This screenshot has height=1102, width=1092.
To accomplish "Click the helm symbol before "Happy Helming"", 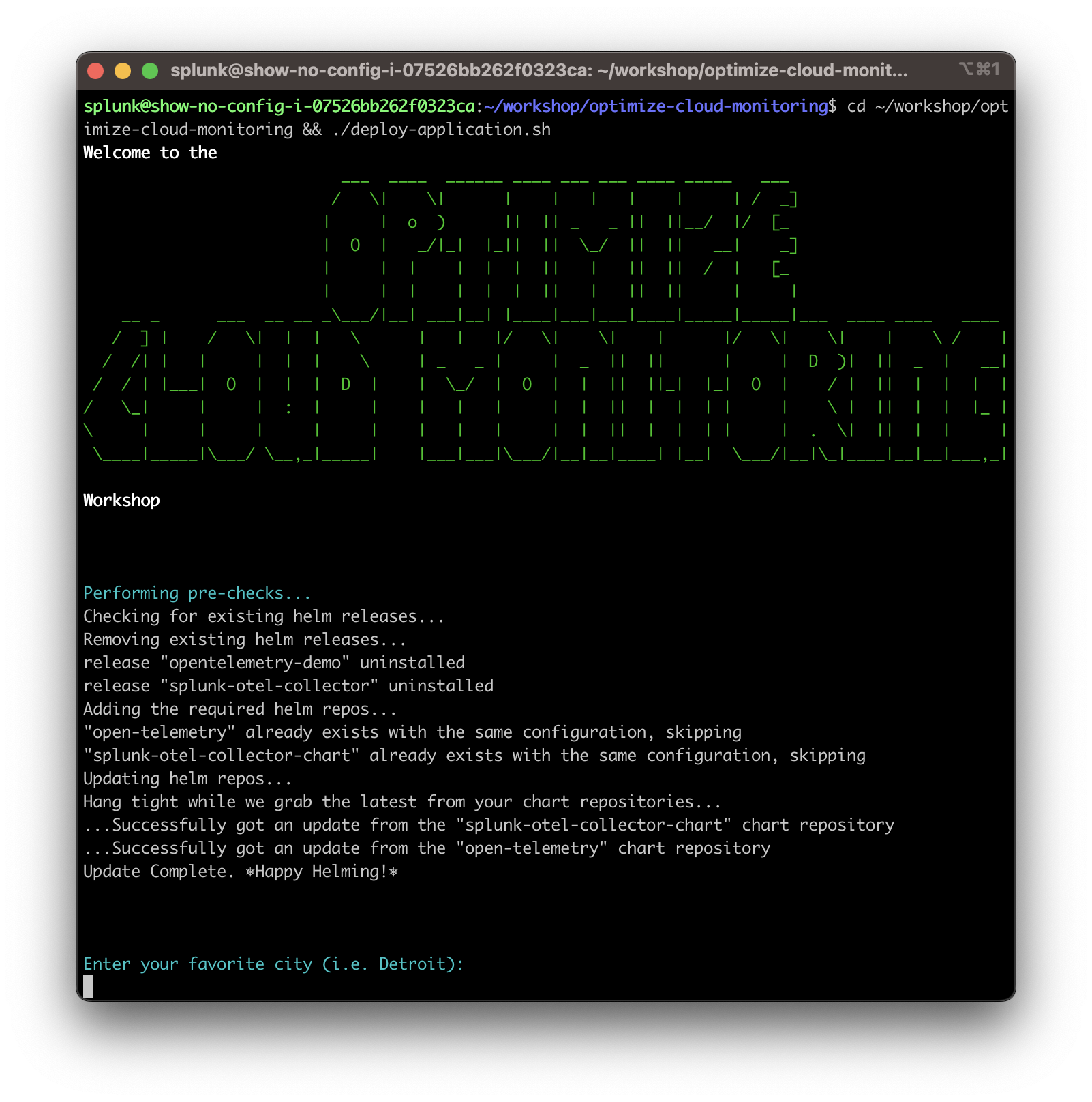I will [250, 872].
